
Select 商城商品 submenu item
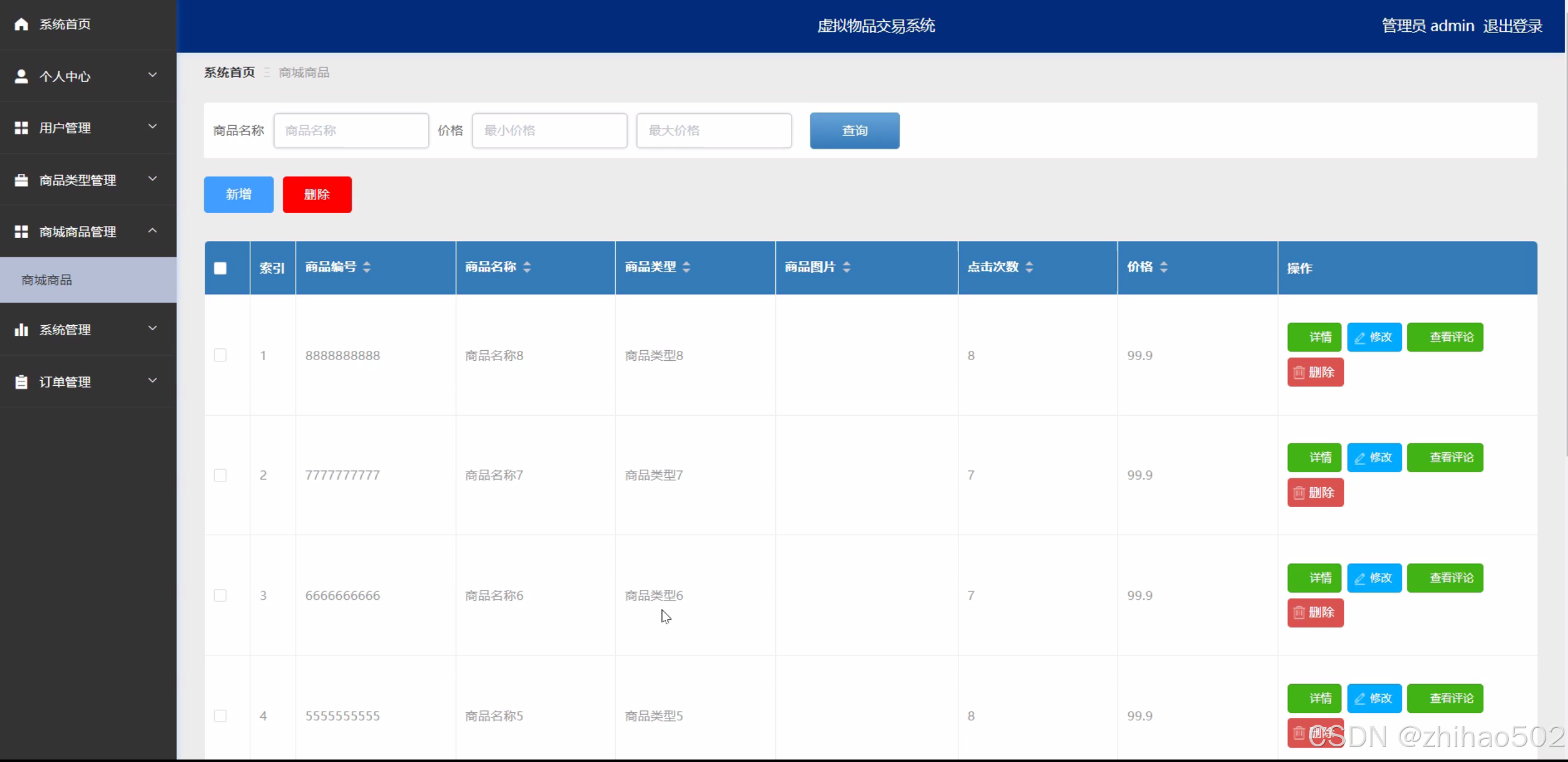point(88,280)
